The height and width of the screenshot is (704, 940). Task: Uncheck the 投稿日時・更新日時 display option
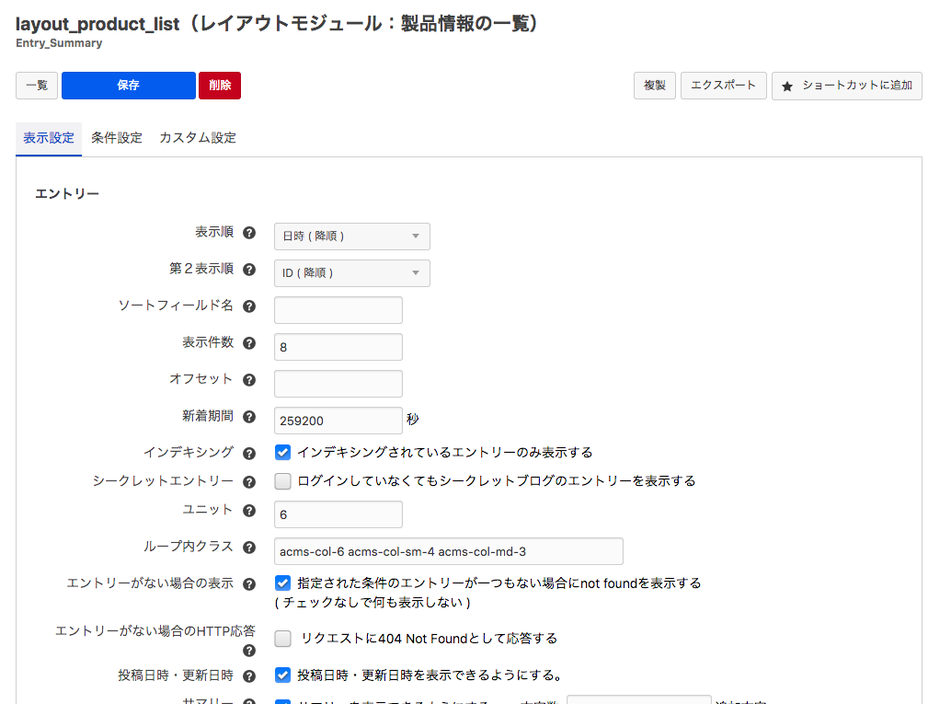pyautogui.click(x=283, y=675)
